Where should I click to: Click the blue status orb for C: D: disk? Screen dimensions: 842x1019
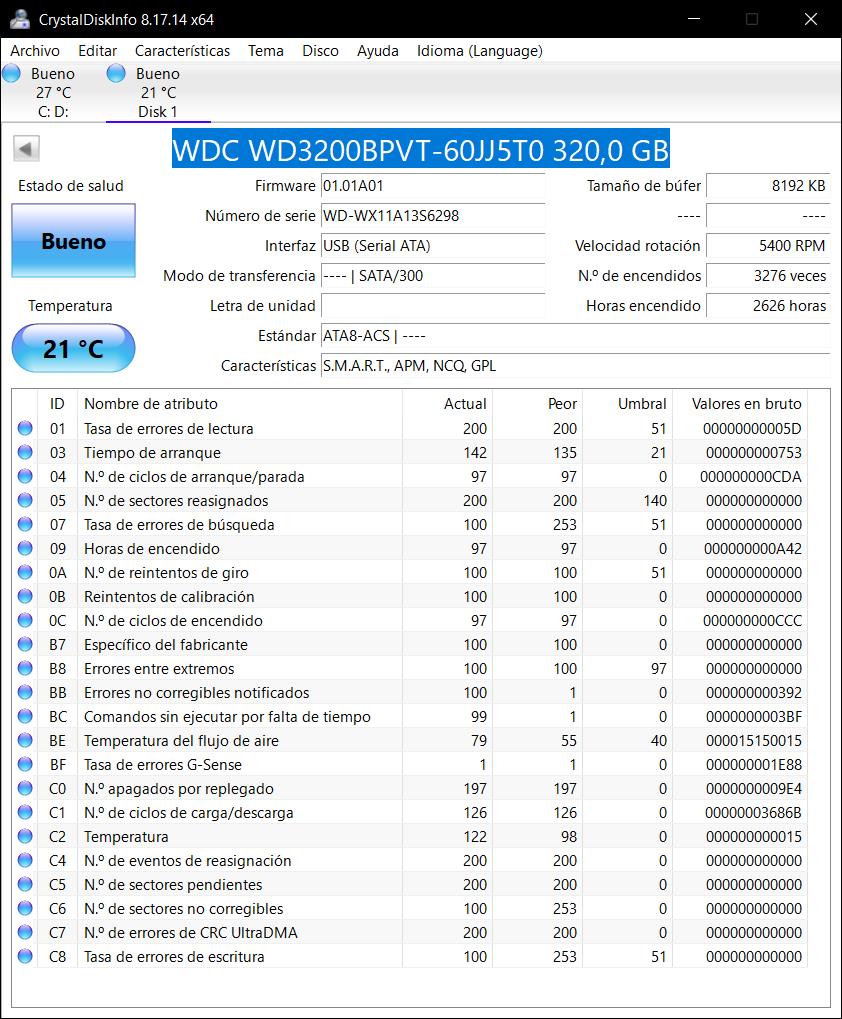click(x=12, y=73)
